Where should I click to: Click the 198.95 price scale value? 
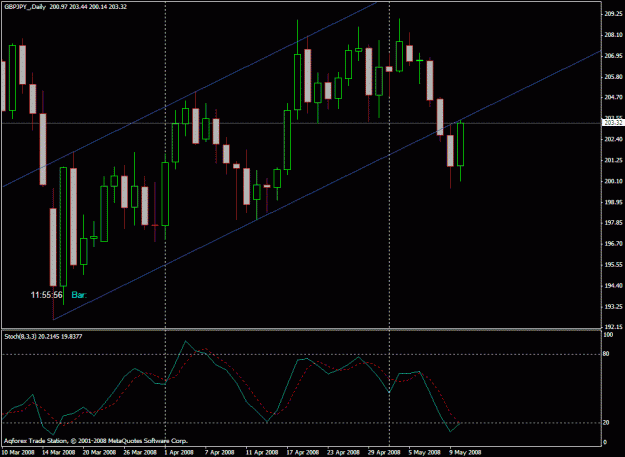[x=613, y=202]
